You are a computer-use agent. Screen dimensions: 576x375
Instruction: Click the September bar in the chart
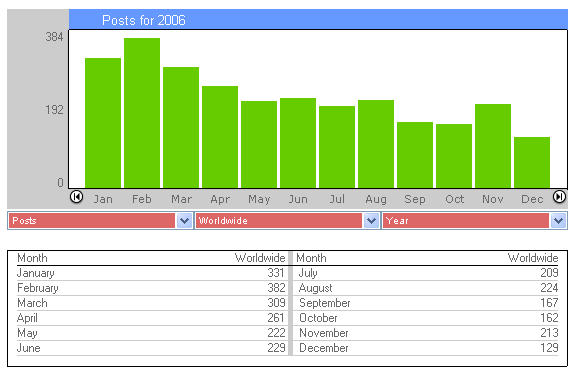(x=415, y=155)
